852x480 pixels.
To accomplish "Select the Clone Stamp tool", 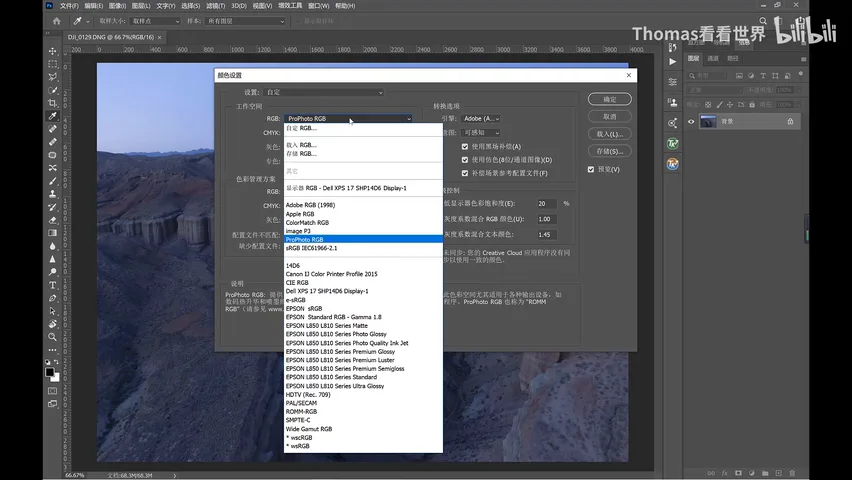I will pos(53,194).
